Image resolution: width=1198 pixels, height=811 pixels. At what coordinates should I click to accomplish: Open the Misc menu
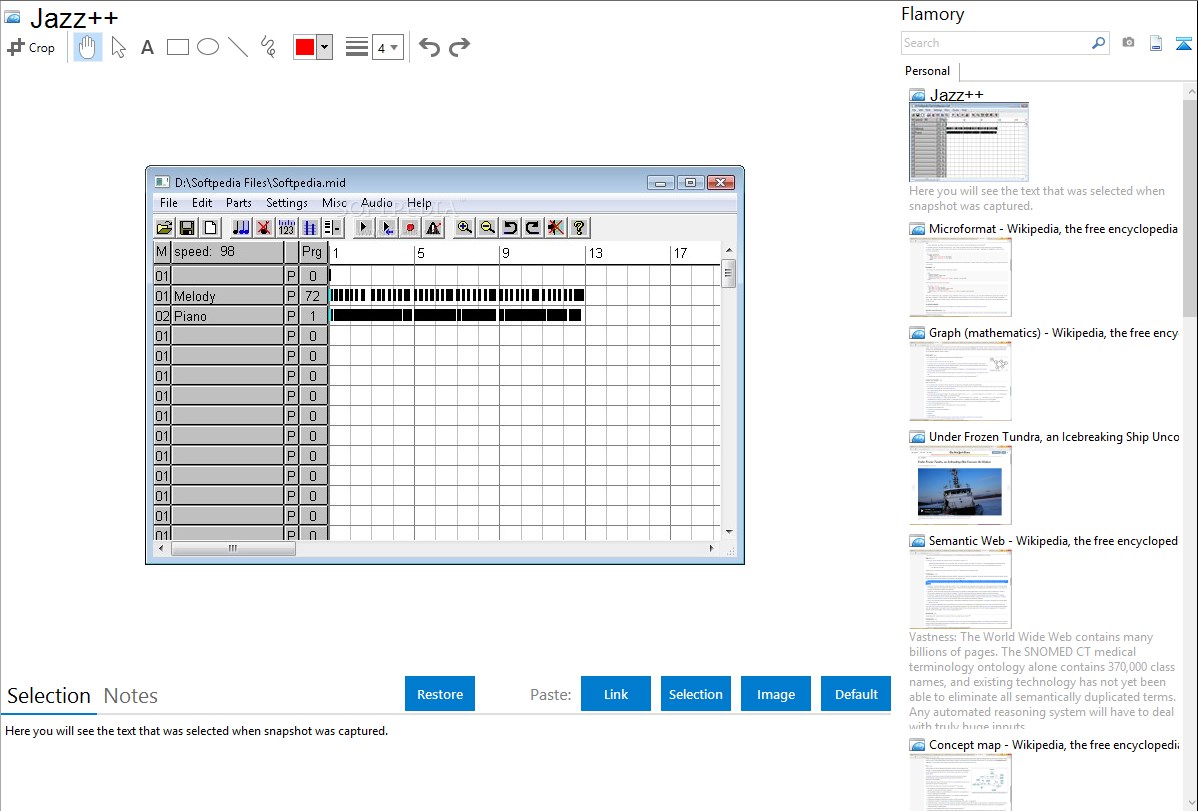pyautogui.click(x=334, y=203)
